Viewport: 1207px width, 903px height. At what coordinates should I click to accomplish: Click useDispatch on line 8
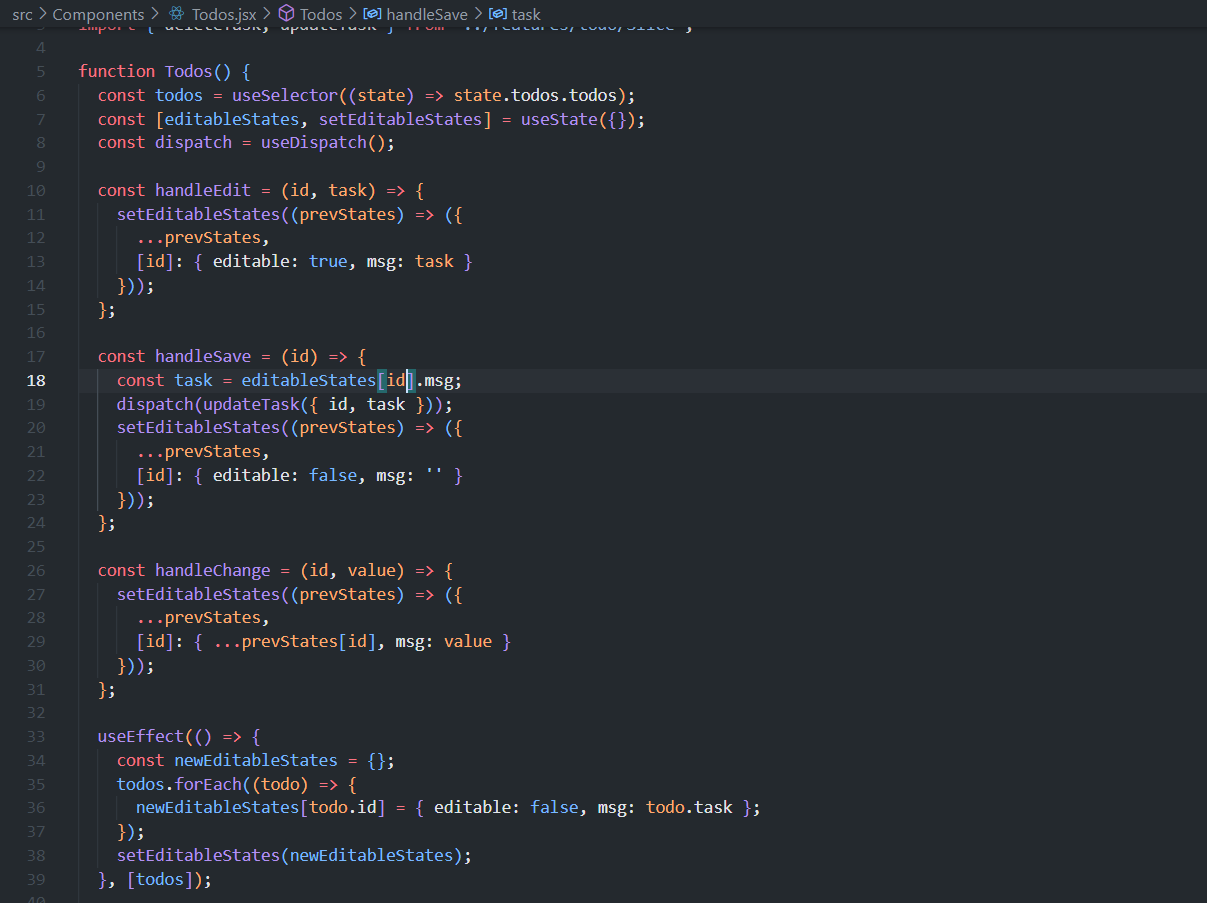(x=314, y=142)
